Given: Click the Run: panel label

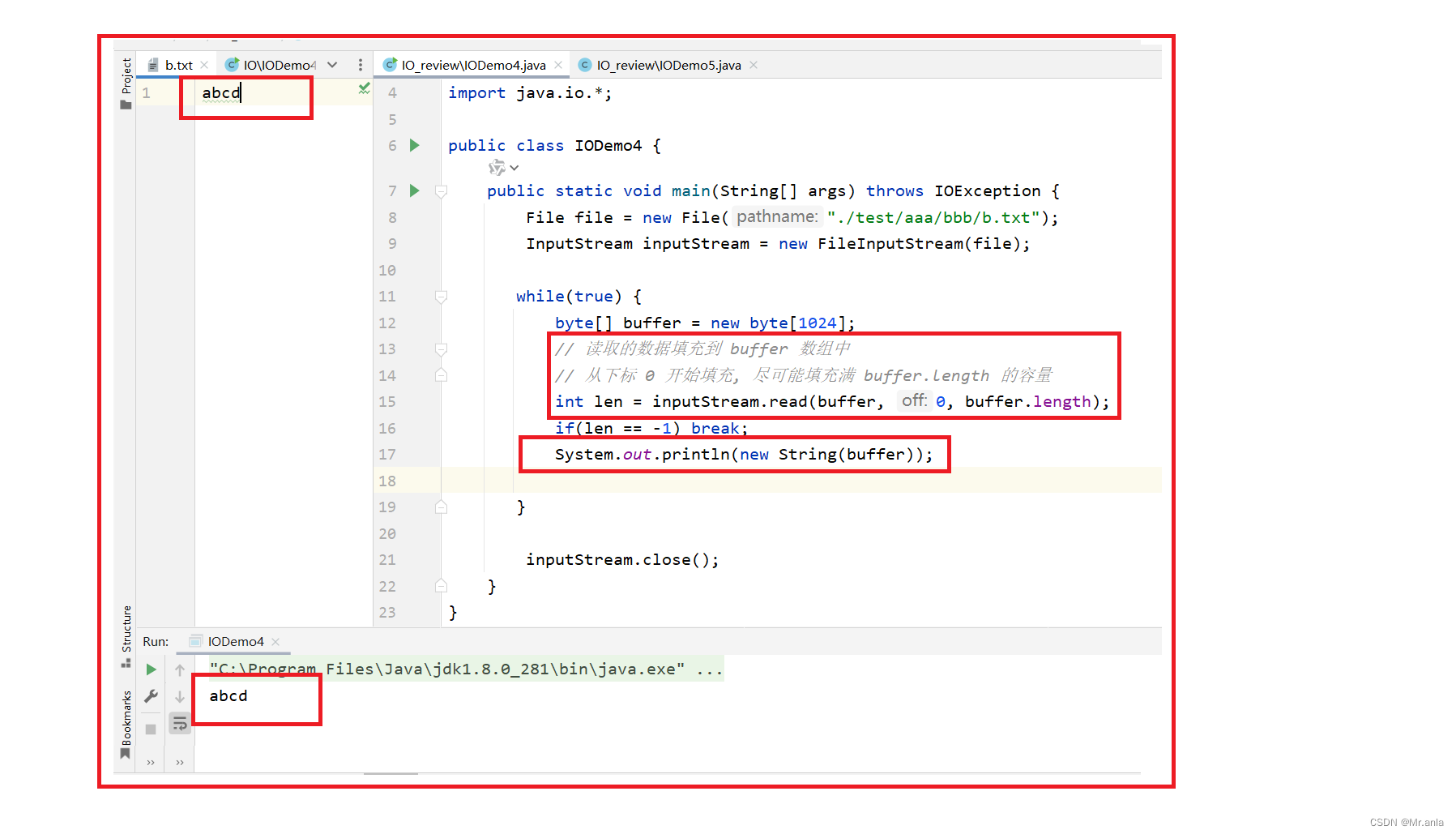Looking at the screenshot, I should [156, 641].
